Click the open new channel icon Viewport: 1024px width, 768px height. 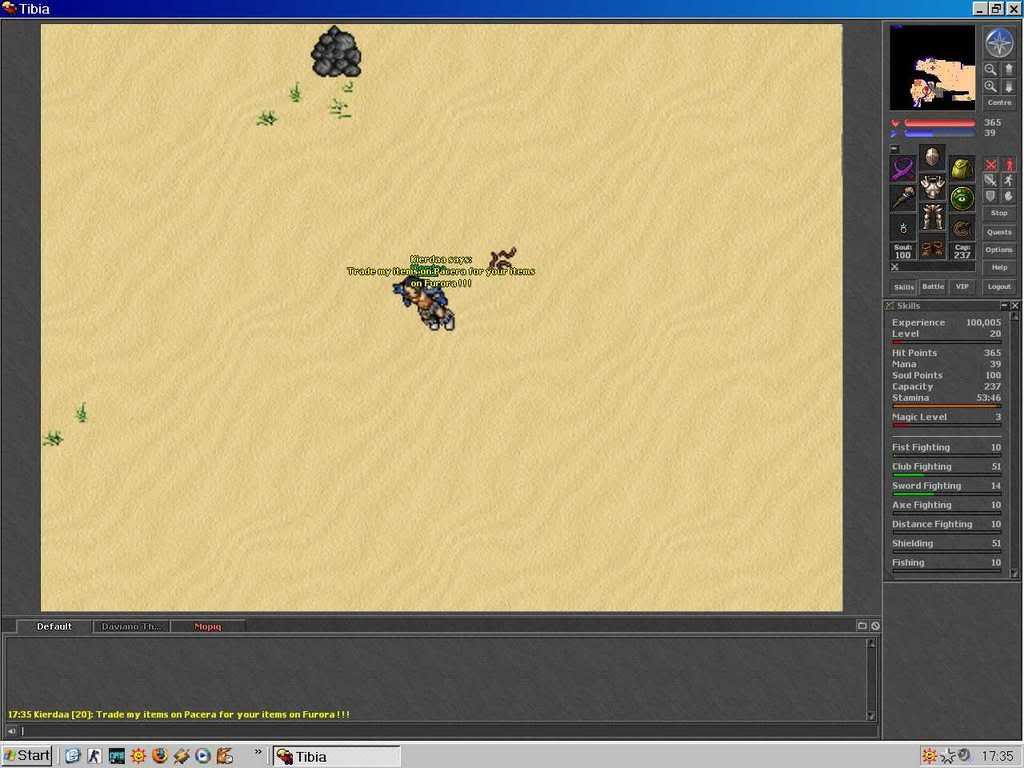click(862, 626)
